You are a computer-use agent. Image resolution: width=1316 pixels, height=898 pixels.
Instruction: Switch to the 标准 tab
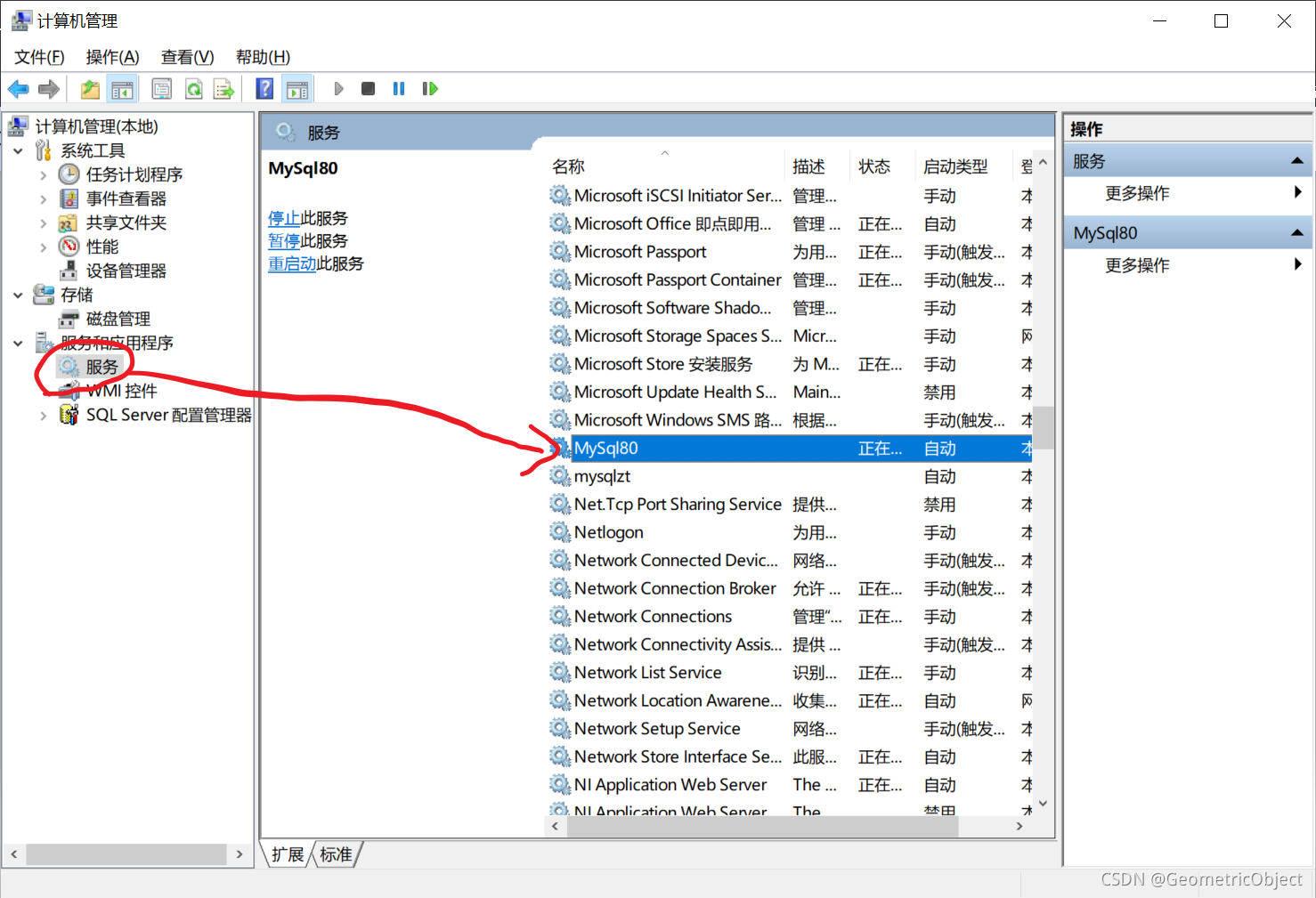[336, 854]
